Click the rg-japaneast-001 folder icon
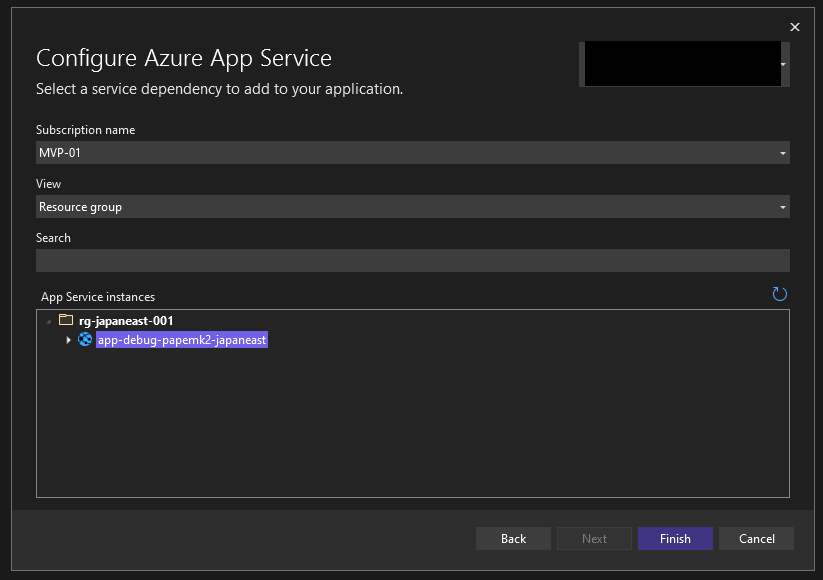Screen dimensions: 823x580 tap(66, 320)
